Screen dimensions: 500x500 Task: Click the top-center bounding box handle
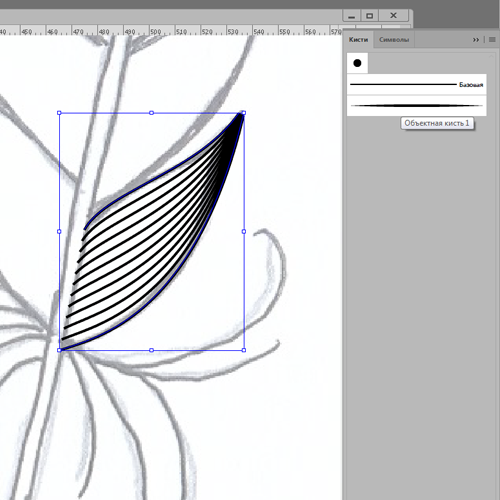click(151, 113)
